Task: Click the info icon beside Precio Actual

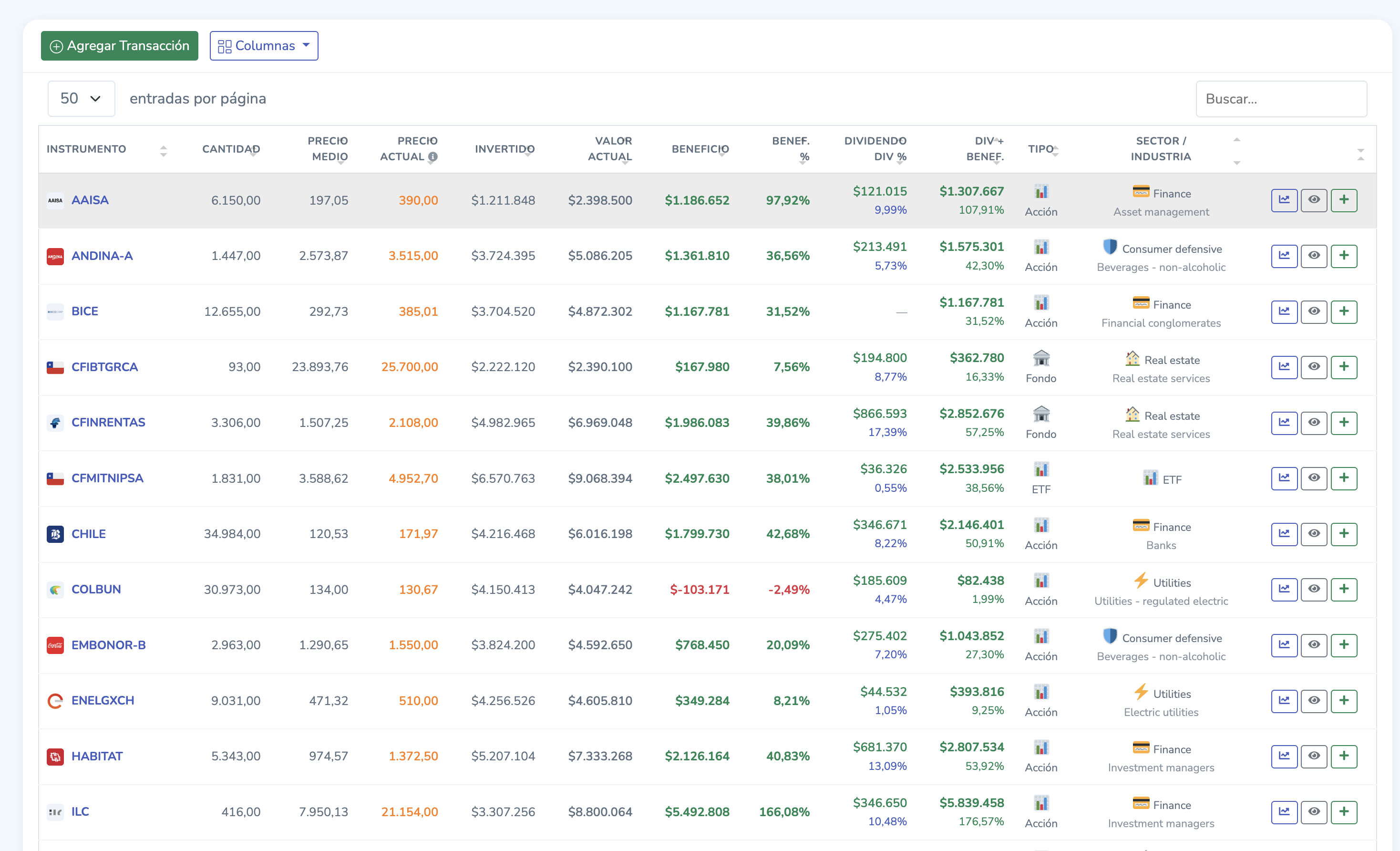Action: point(433,157)
